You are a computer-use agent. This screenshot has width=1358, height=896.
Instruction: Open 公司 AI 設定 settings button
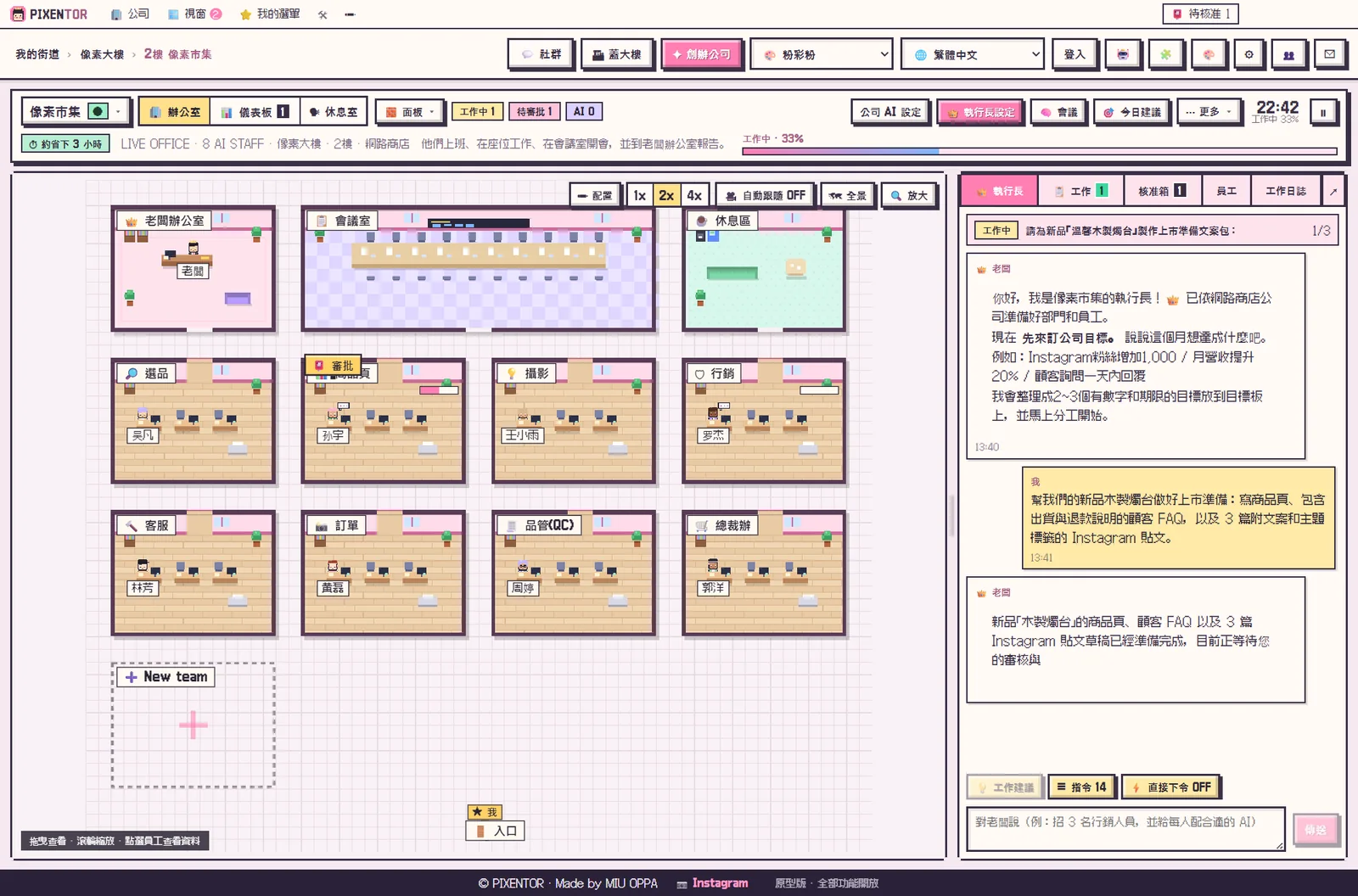point(889,112)
